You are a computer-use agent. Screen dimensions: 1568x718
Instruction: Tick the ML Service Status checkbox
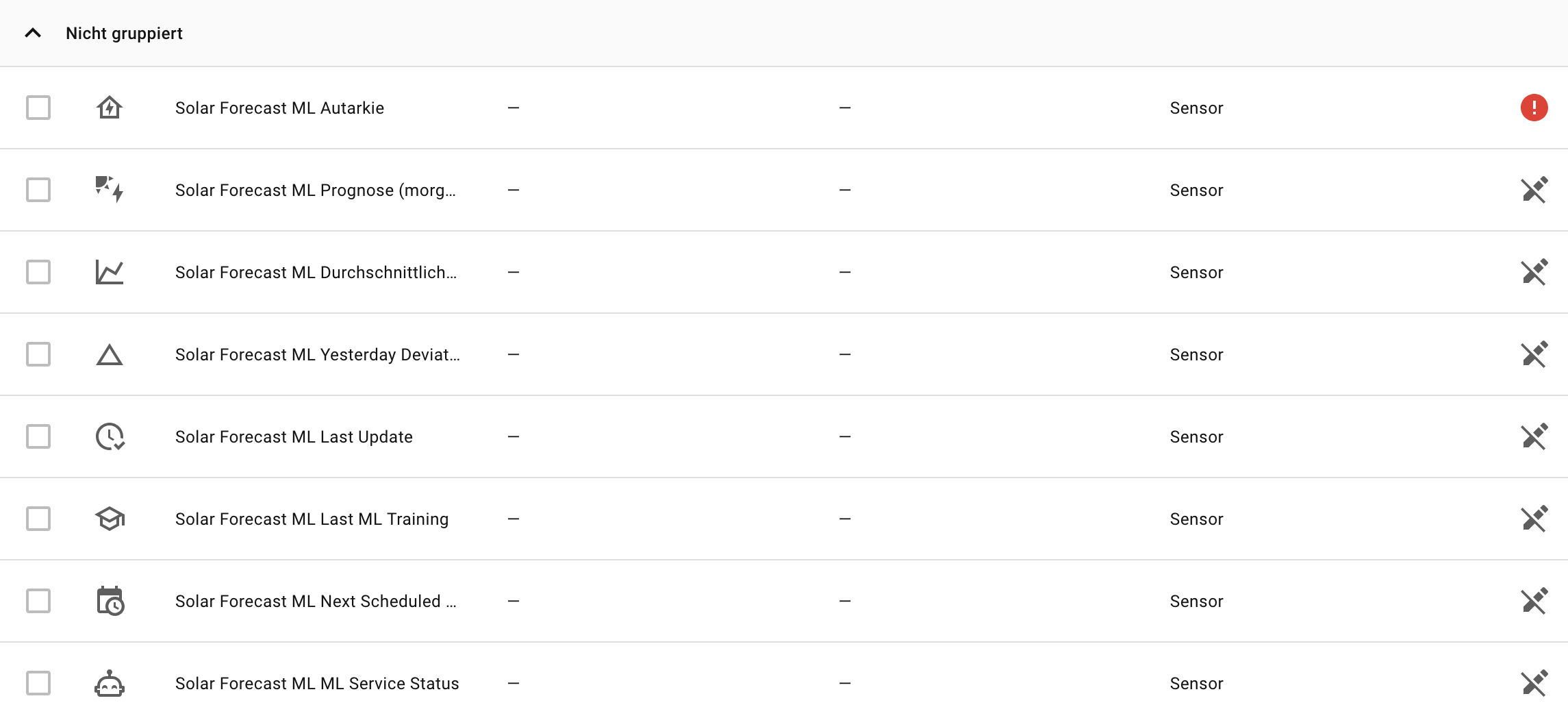(x=38, y=683)
